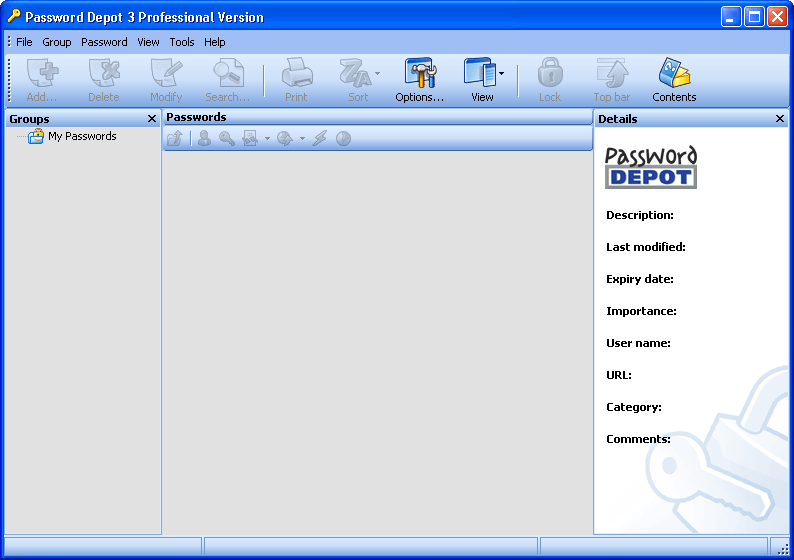Screen dimensions: 794x560
Task: Click the key icon in the title bar
Action: click(14, 17)
